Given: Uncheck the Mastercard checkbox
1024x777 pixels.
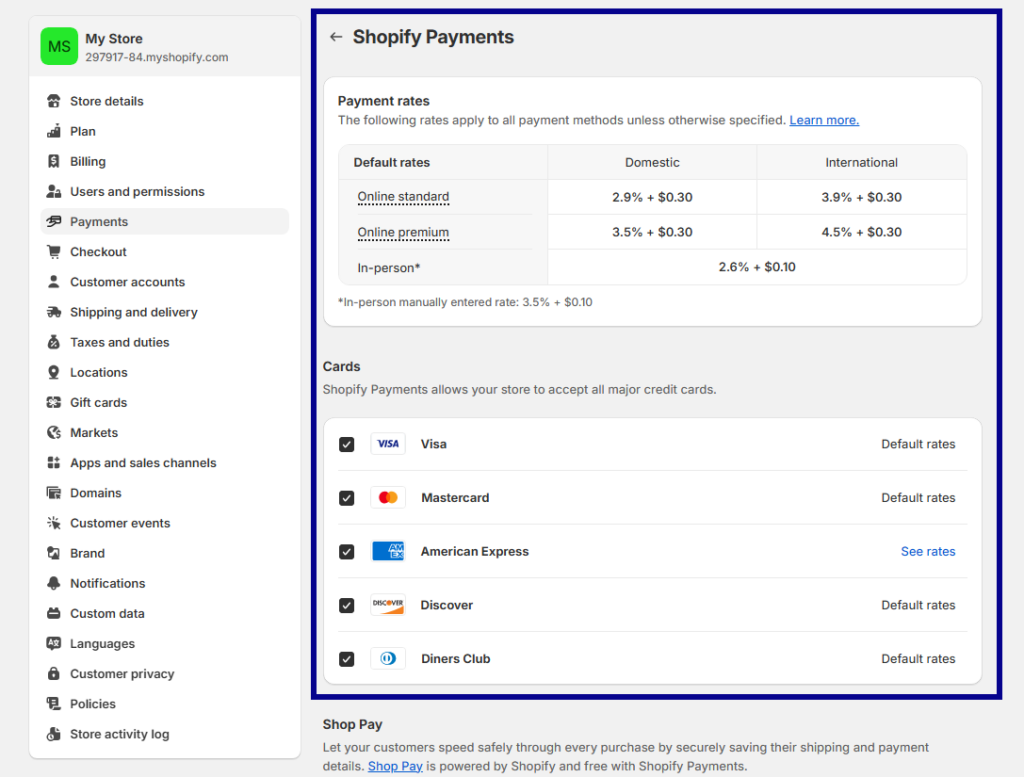Looking at the screenshot, I should (x=347, y=498).
